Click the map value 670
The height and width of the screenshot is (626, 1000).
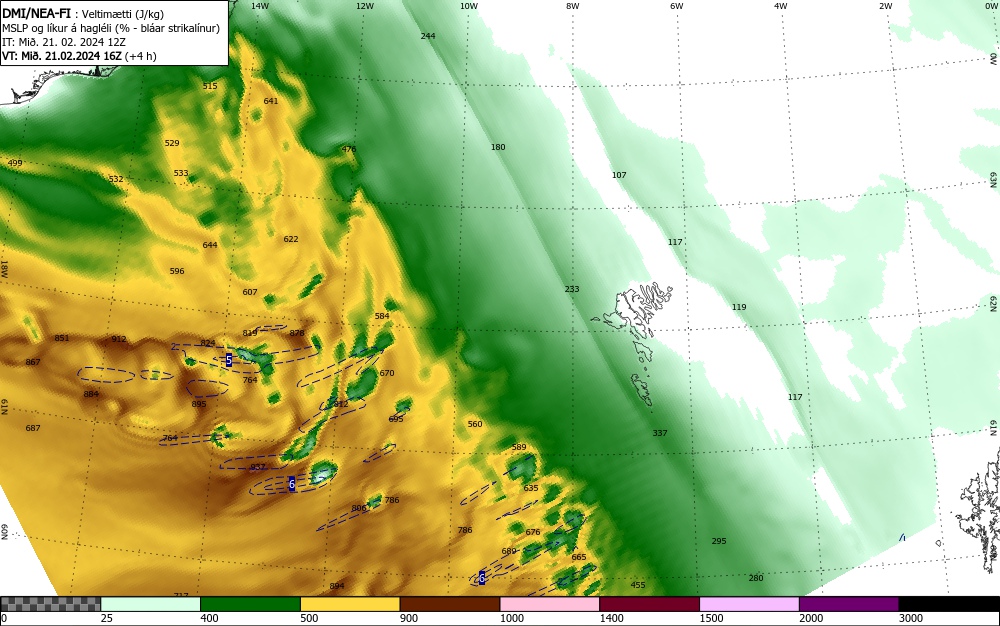point(387,373)
